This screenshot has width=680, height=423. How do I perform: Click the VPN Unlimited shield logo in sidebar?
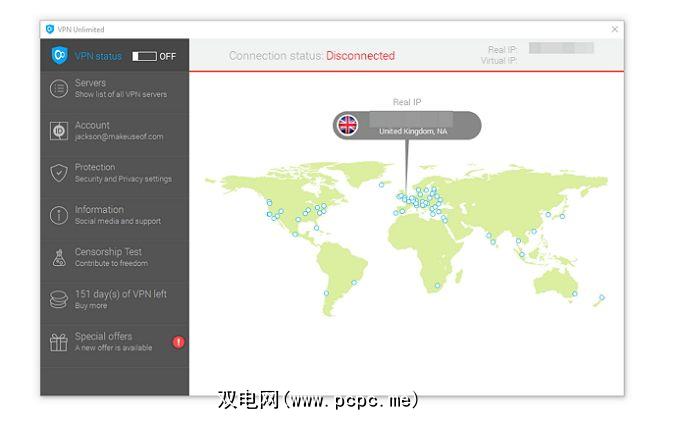click(x=59, y=56)
